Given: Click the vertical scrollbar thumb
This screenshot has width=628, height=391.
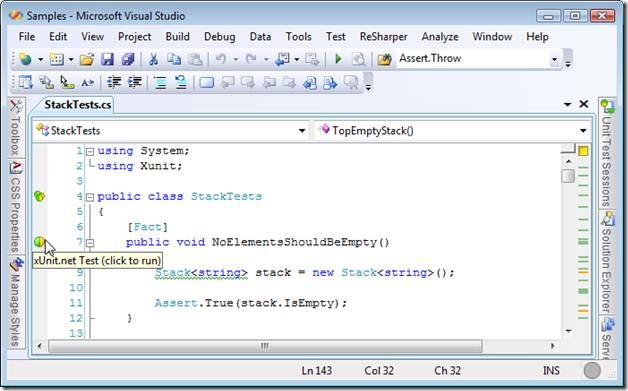Looking at the screenshot, I should tap(568, 176).
